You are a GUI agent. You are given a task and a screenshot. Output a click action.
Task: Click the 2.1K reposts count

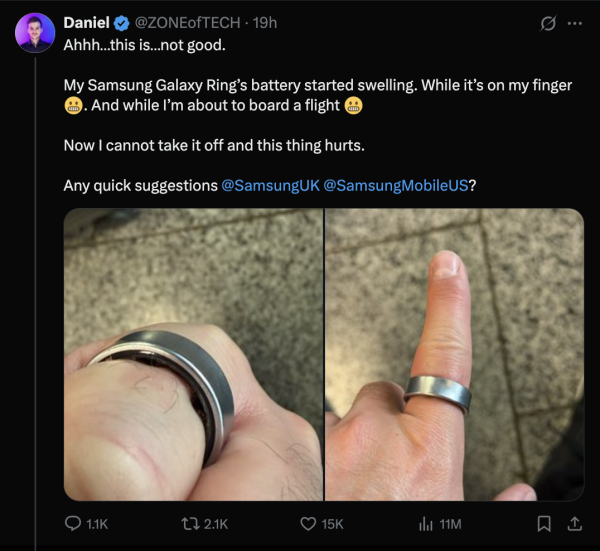click(216, 523)
